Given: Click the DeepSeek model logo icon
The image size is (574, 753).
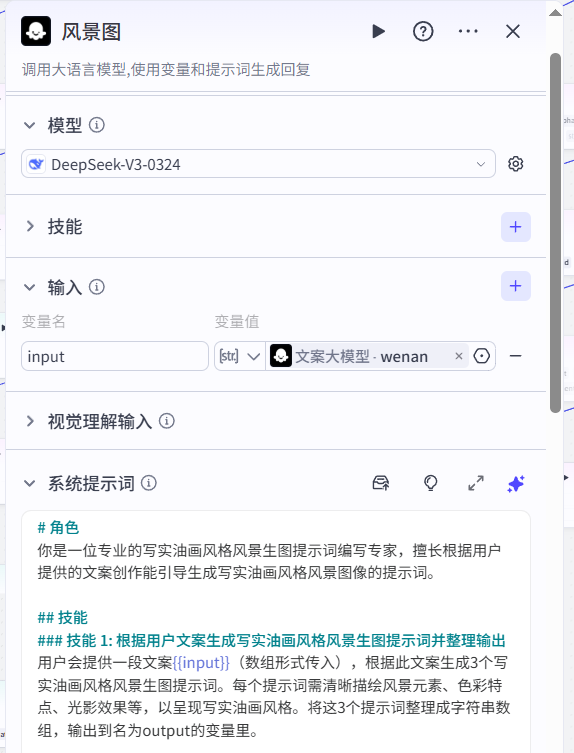Looking at the screenshot, I should [x=36, y=164].
